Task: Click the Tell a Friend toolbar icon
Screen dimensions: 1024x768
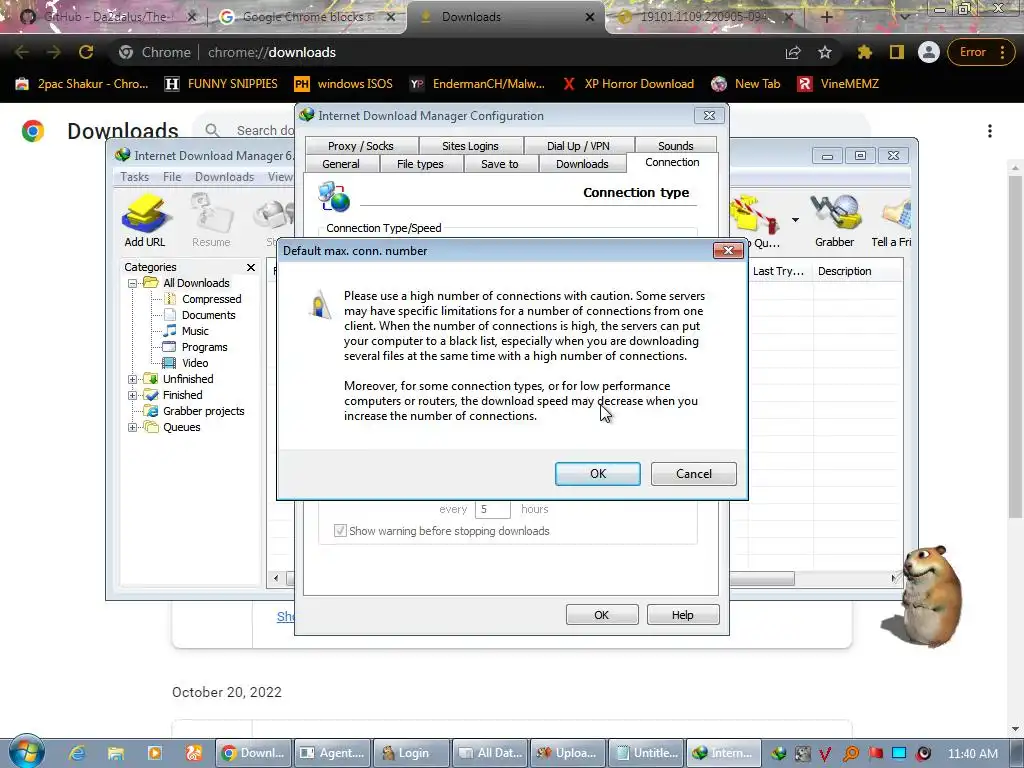Action: click(x=892, y=220)
